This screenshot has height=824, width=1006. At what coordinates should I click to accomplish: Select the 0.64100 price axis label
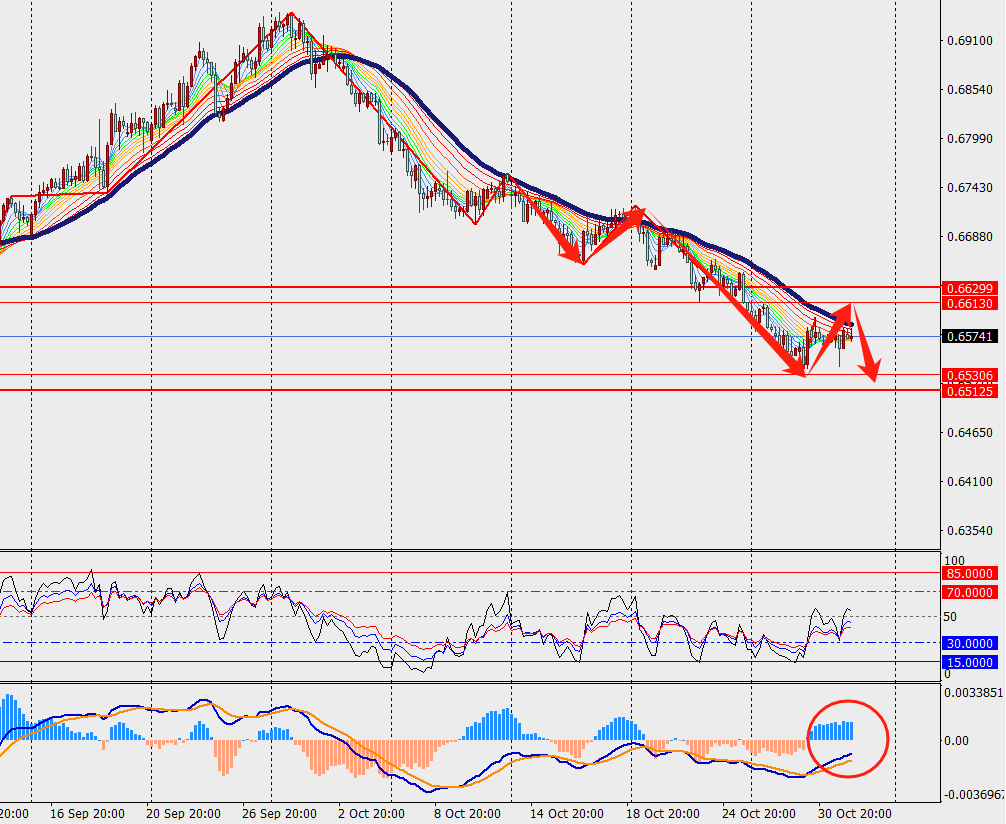point(968,483)
